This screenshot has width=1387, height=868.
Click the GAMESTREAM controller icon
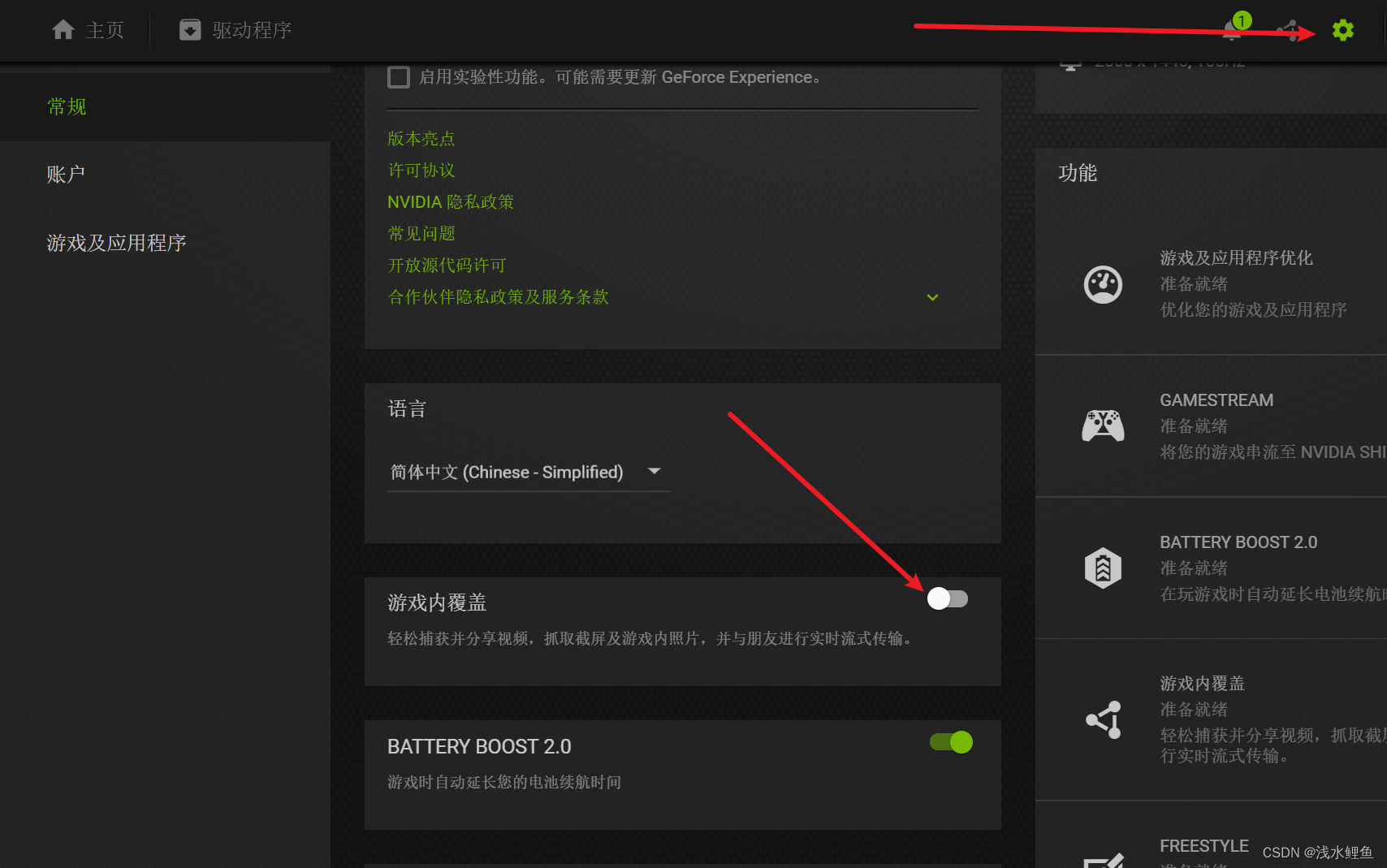pyautogui.click(x=1103, y=425)
